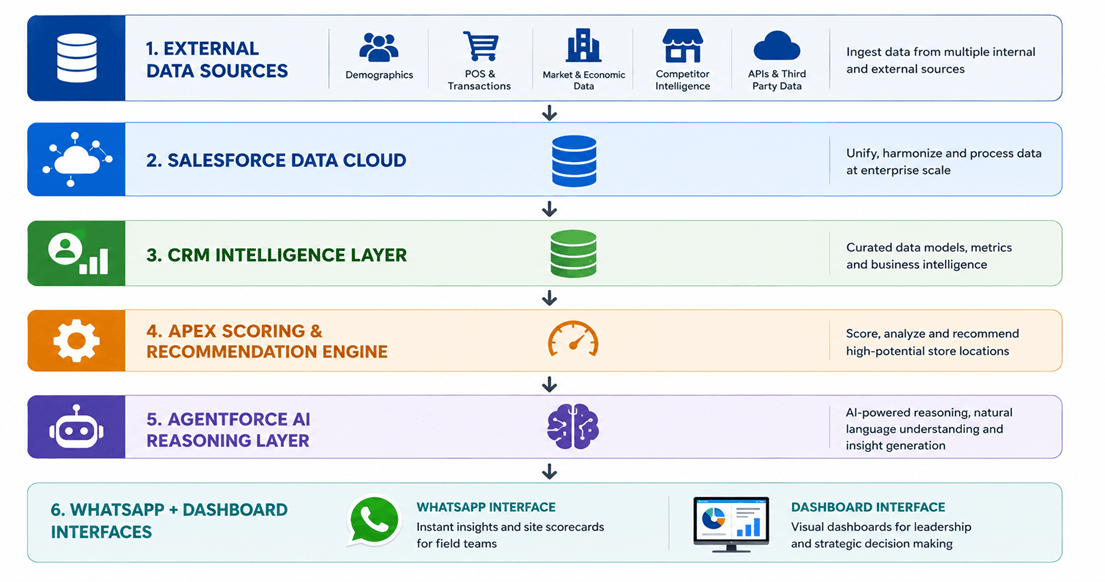The height and width of the screenshot is (582, 1105).
Task: Click the Market & Economic Data building icon
Action: point(584,46)
